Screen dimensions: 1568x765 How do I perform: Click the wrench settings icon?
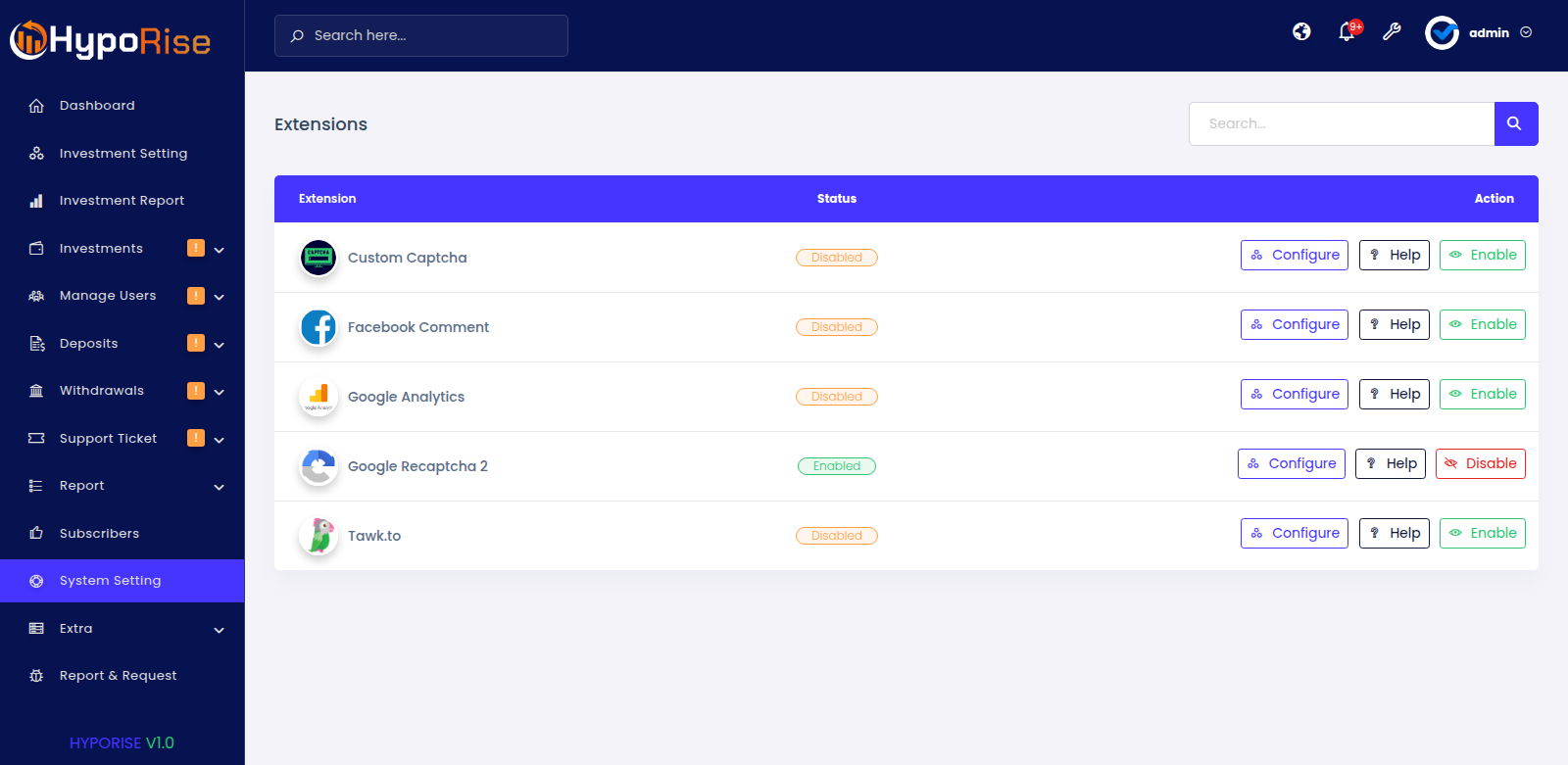[x=1392, y=32]
